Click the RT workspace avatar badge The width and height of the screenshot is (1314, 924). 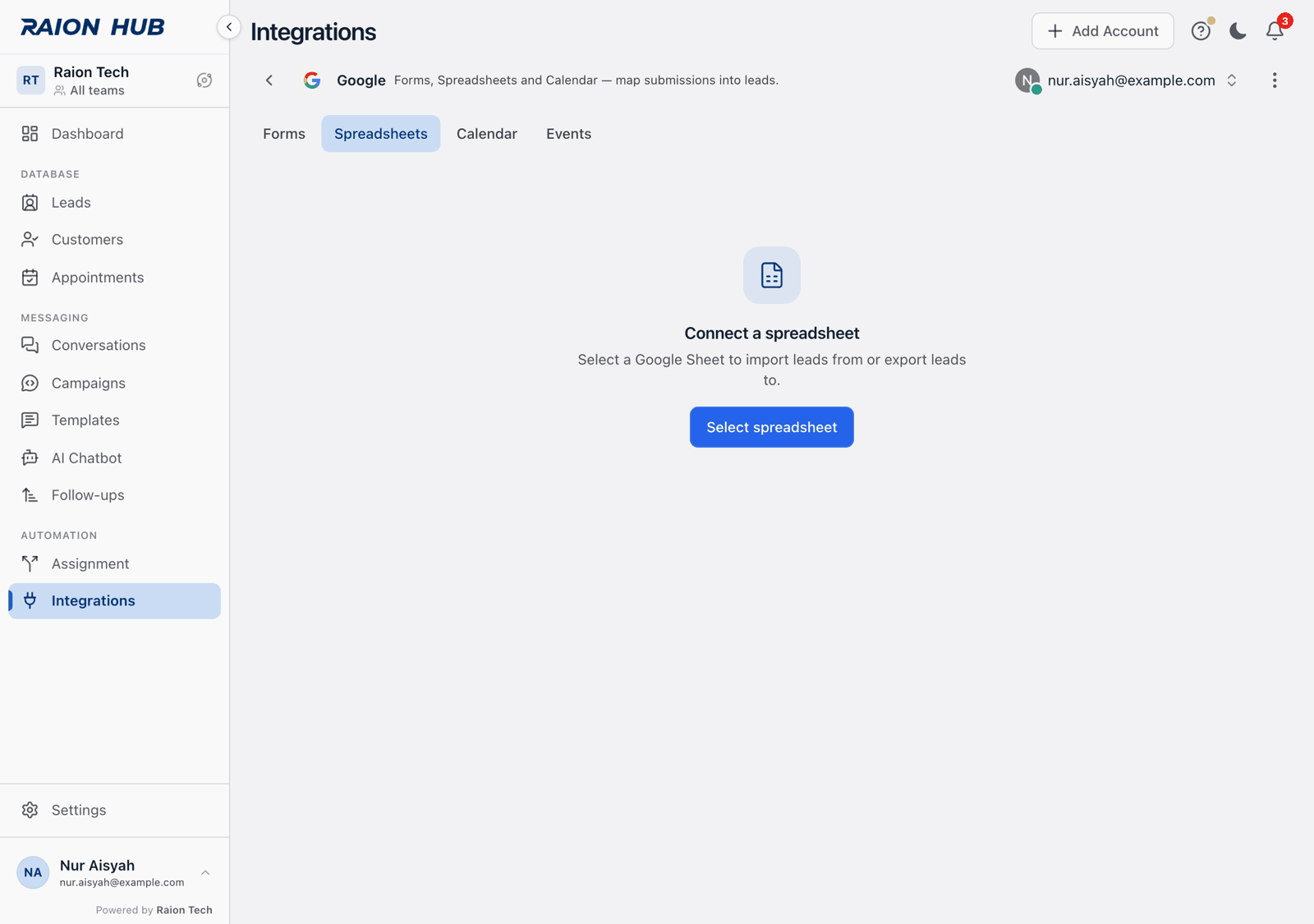pos(30,80)
